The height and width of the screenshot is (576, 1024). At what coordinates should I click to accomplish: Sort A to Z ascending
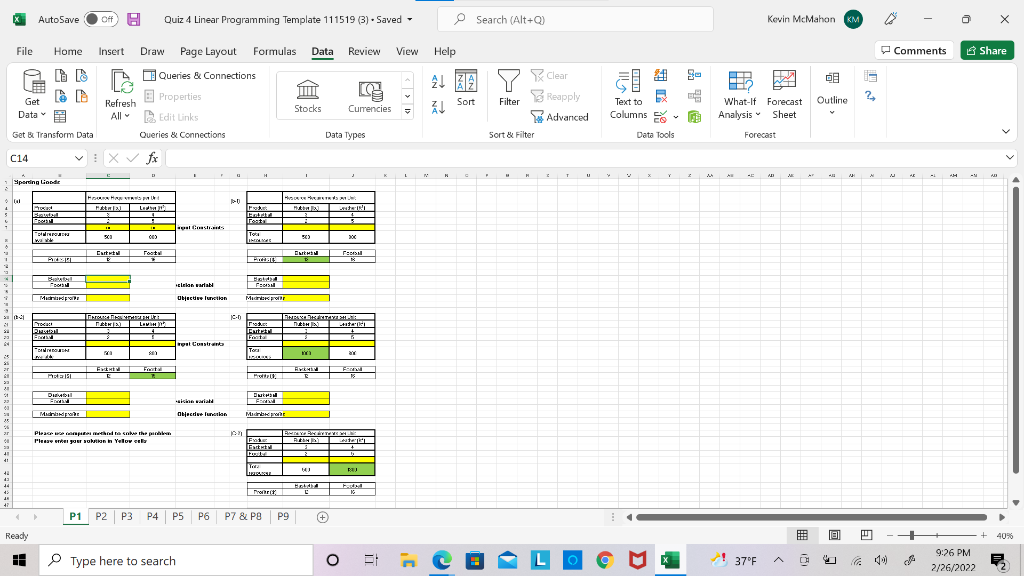point(438,82)
